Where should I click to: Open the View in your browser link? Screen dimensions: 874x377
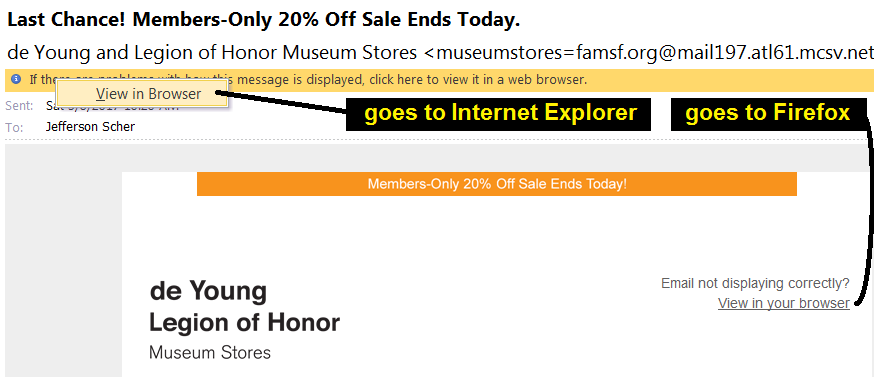[783, 303]
